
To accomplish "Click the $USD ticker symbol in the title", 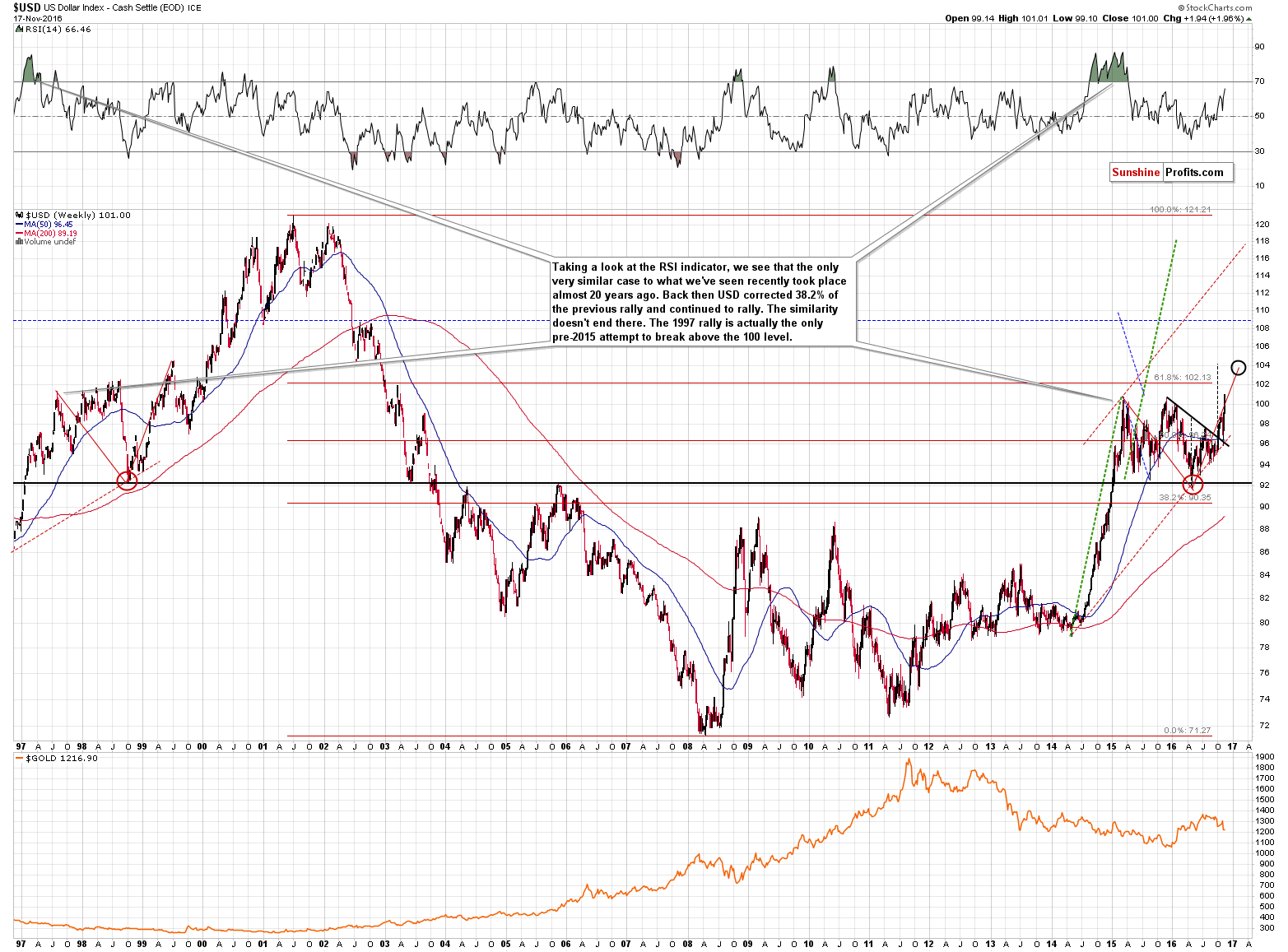I will 27,7.
